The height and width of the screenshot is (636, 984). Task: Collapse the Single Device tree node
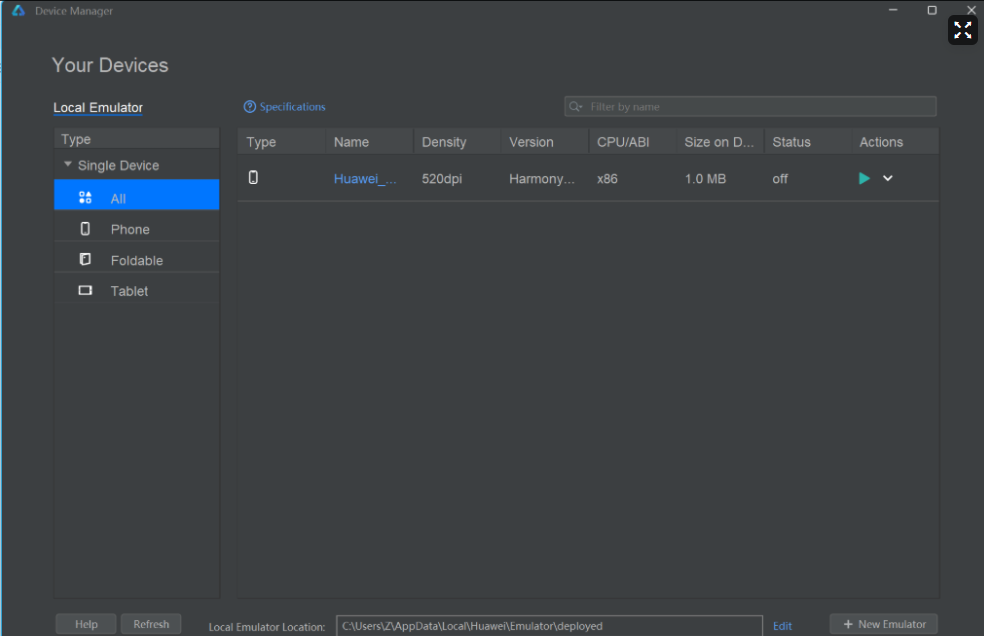[x=68, y=164]
